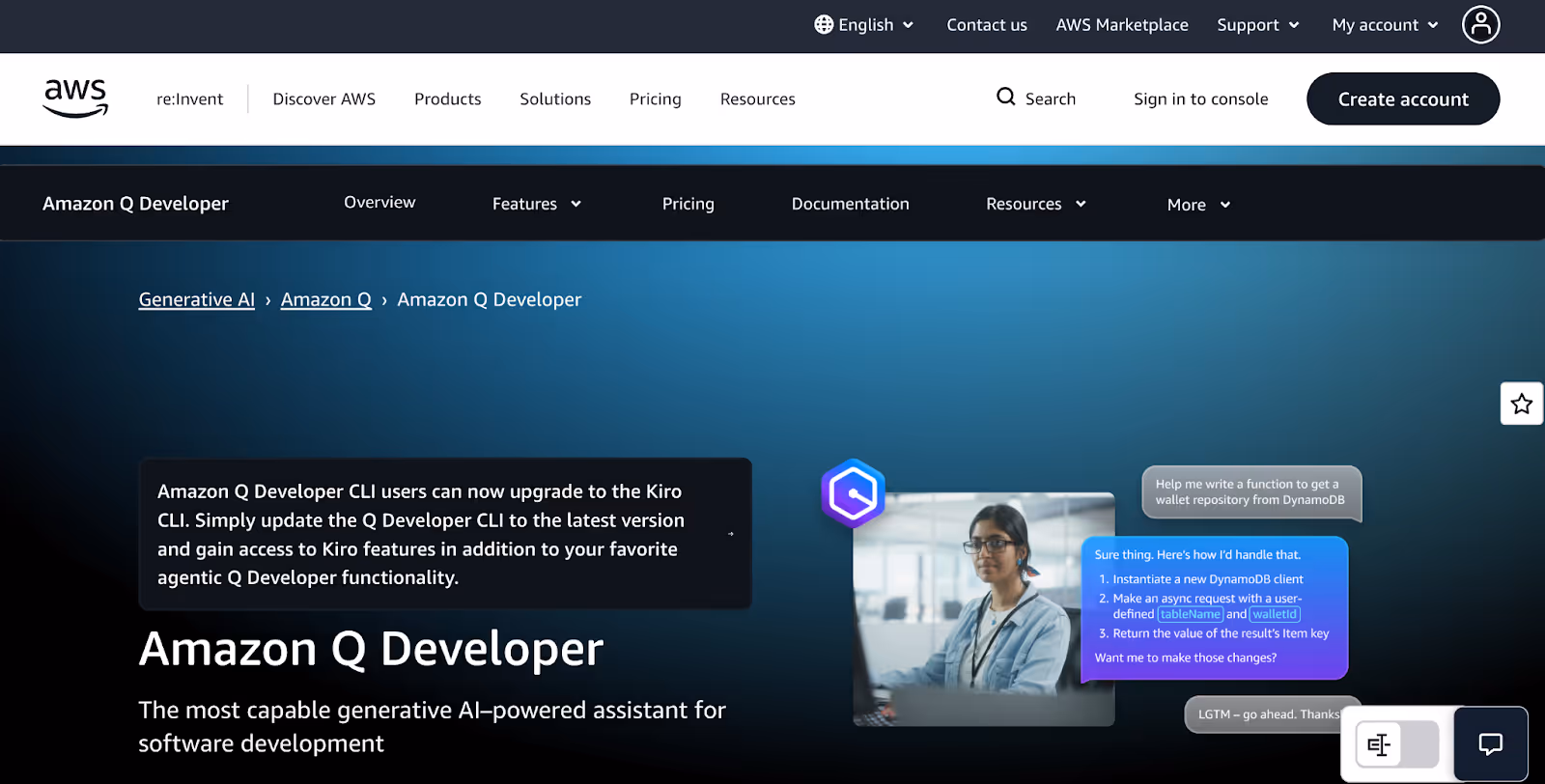The height and width of the screenshot is (784, 1545).
Task: Click the star feedback icon
Action: (x=1522, y=404)
